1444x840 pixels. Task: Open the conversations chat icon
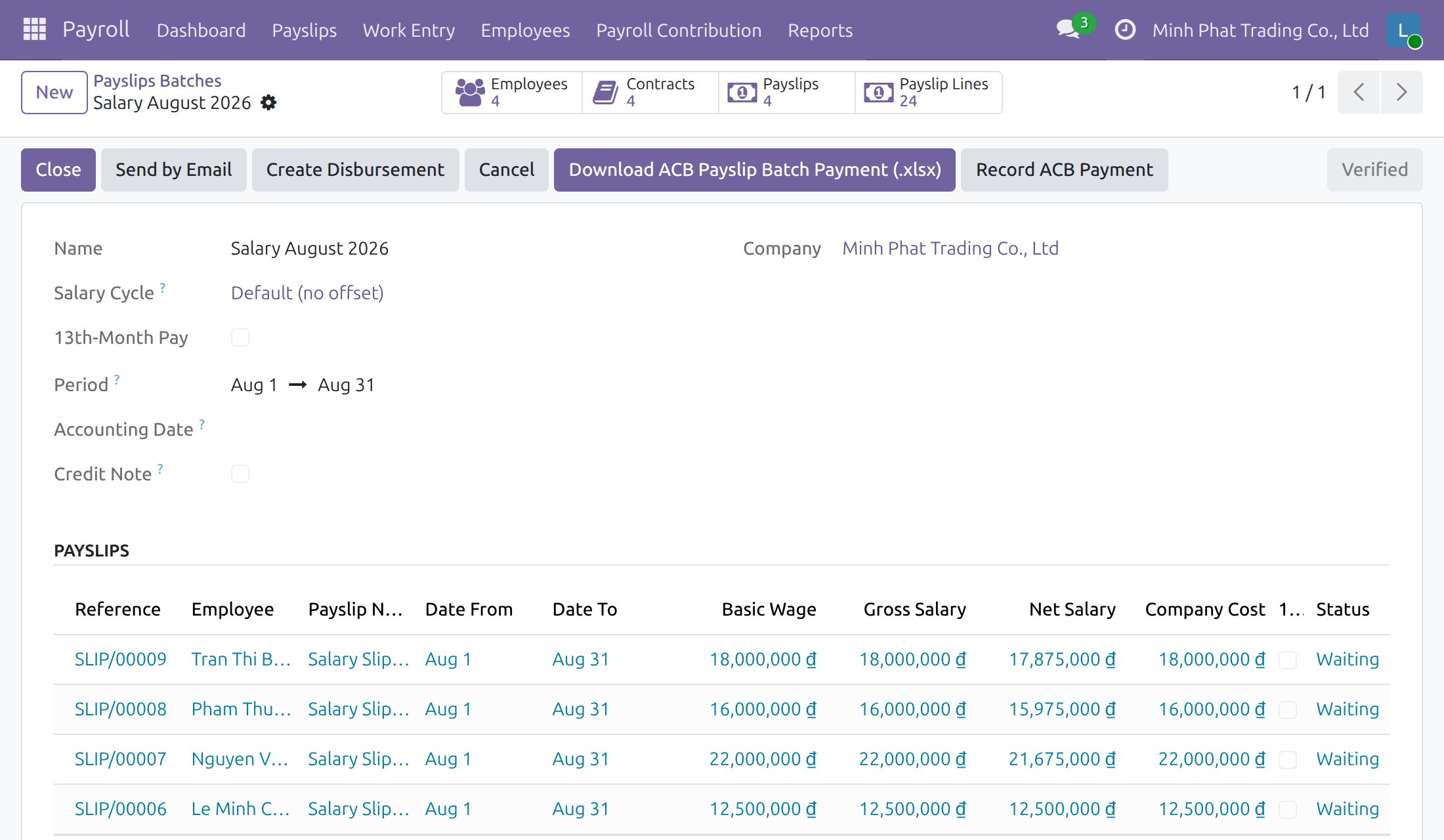point(1068,30)
